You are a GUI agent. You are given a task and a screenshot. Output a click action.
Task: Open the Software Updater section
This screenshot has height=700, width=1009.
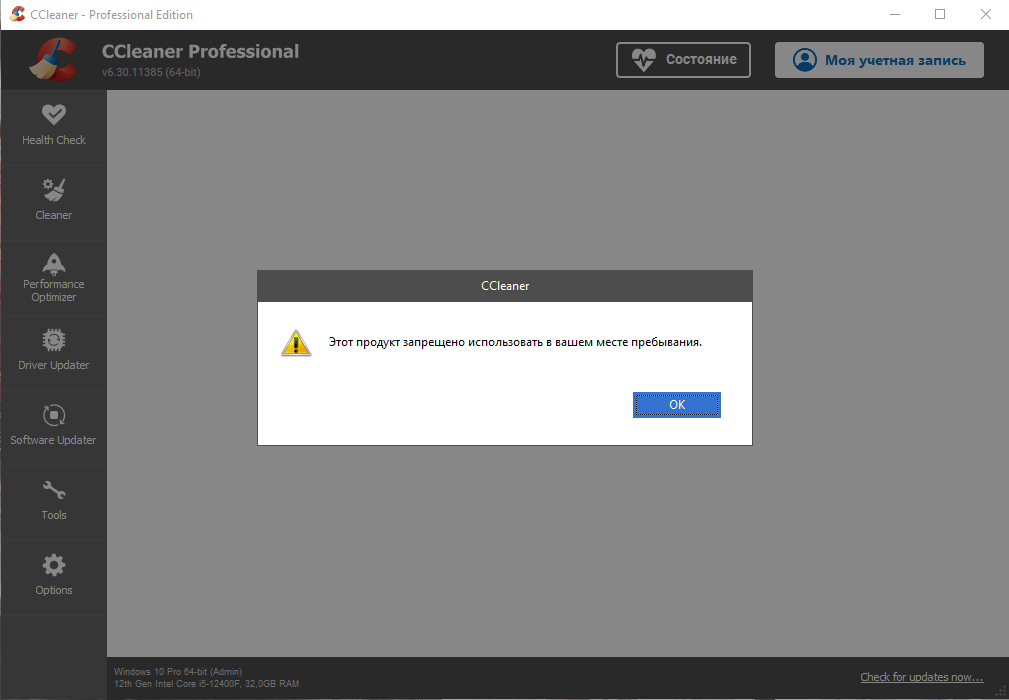[x=53, y=428]
